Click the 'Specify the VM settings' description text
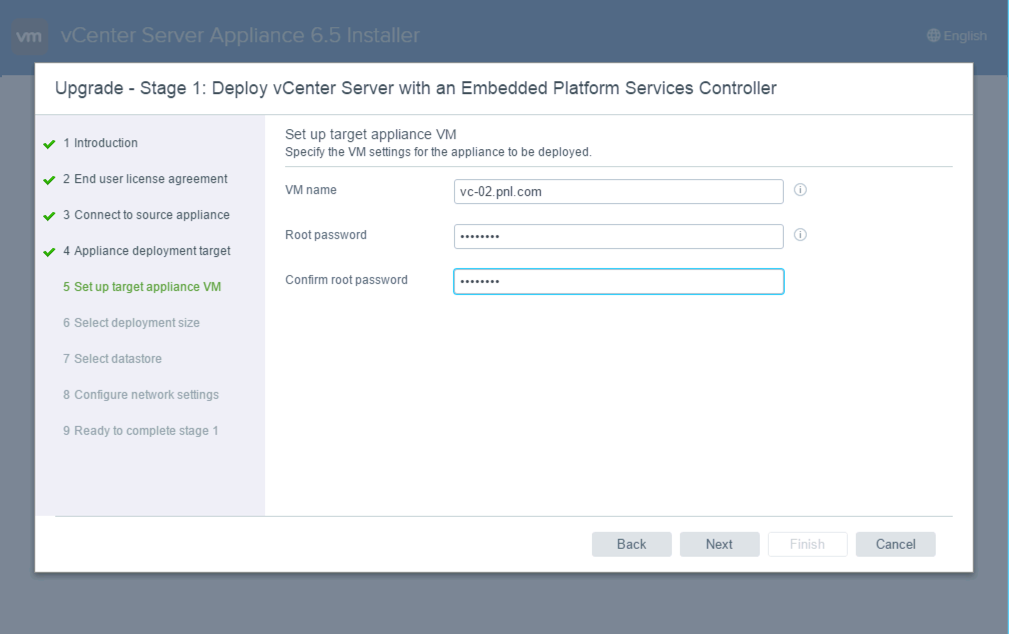This screenshot has height=634, width=1009. pyautogui.click(x=438, y=153)
